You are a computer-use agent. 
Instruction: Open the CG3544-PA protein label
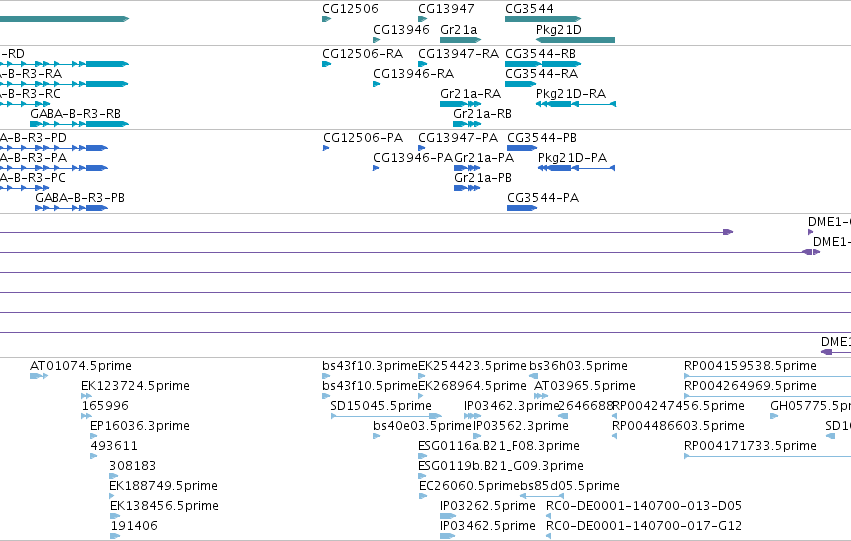pyautogui.click(x=543, y=198)
